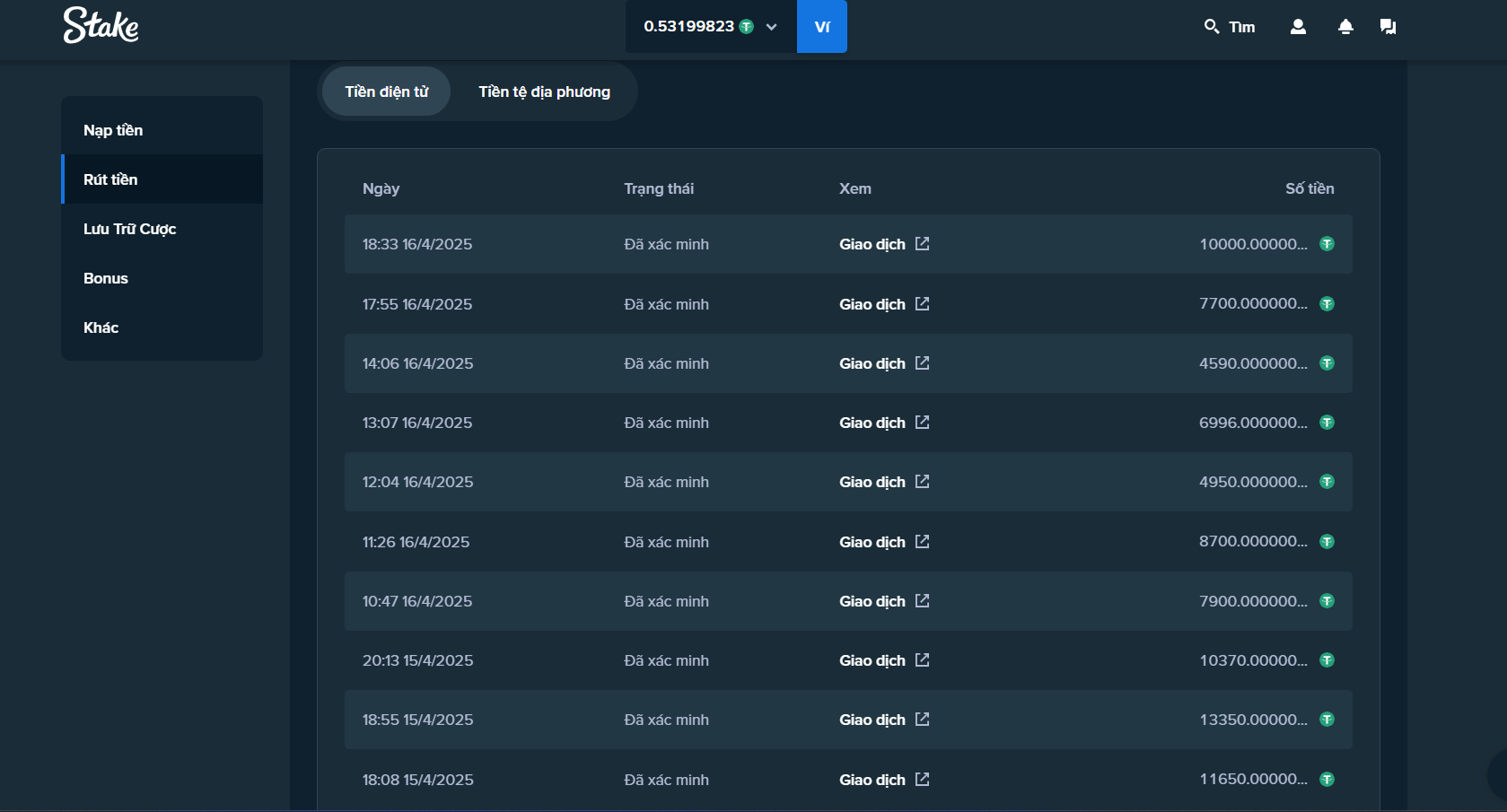Open the chat bubbles icon
Viewport: 1507px width, 812px height.
(x=1388, y=27)
